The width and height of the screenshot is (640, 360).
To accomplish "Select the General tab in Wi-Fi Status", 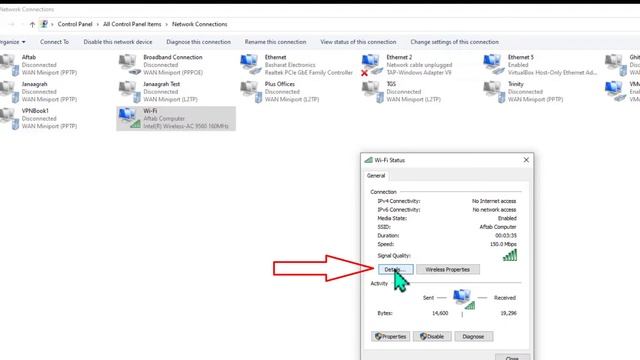I will [376, 176].
